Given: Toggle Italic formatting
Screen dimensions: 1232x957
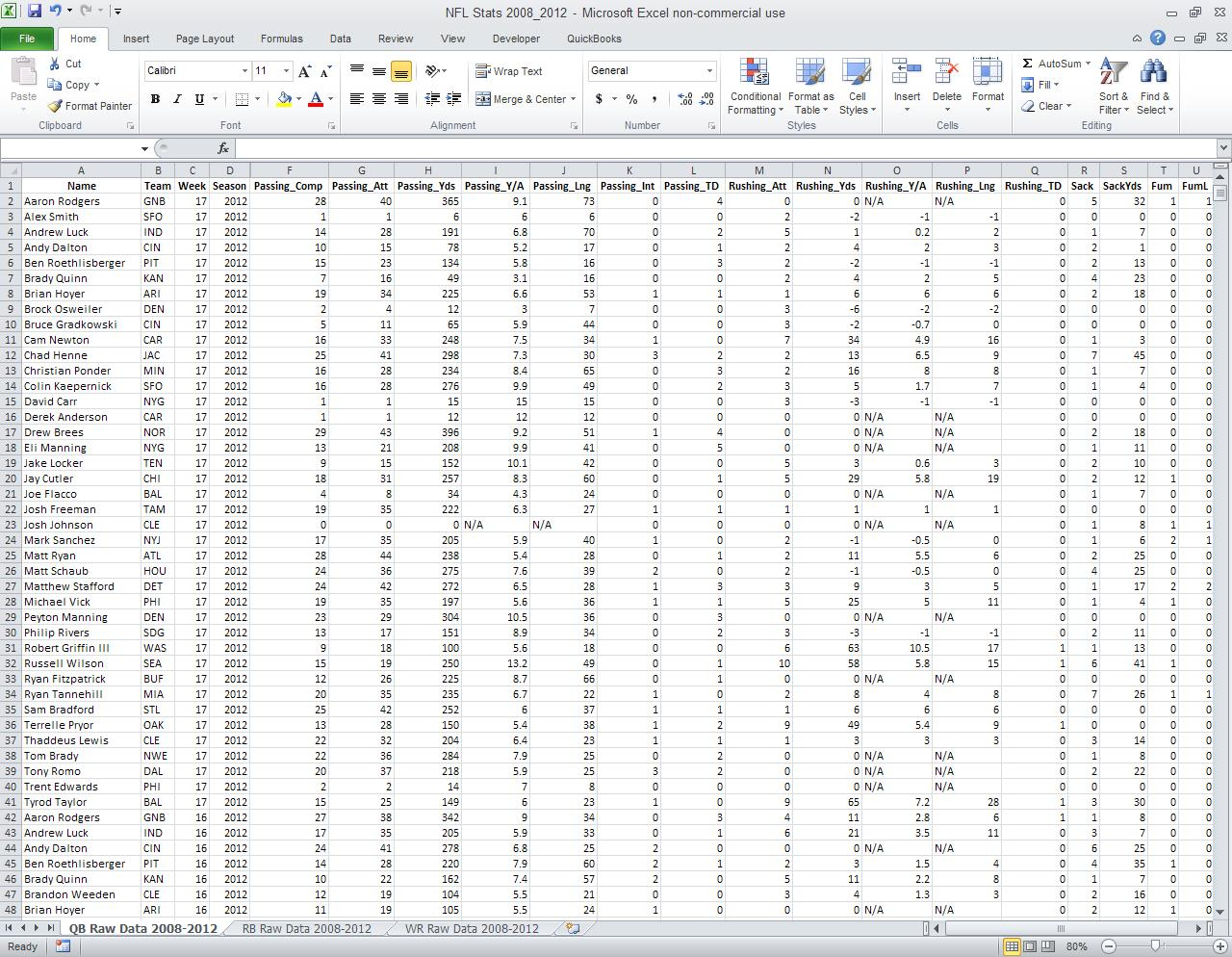Looking at the screenshot, I should 177,99.
